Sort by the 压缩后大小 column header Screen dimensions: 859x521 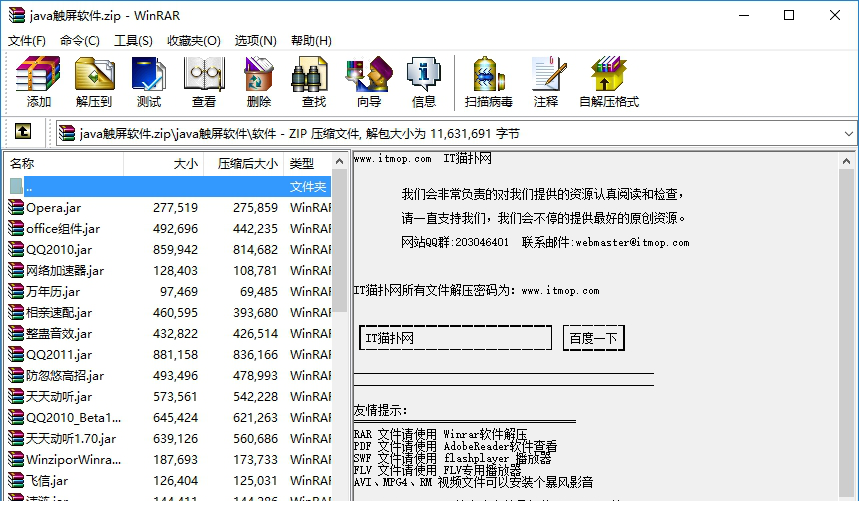click(244, 163)
